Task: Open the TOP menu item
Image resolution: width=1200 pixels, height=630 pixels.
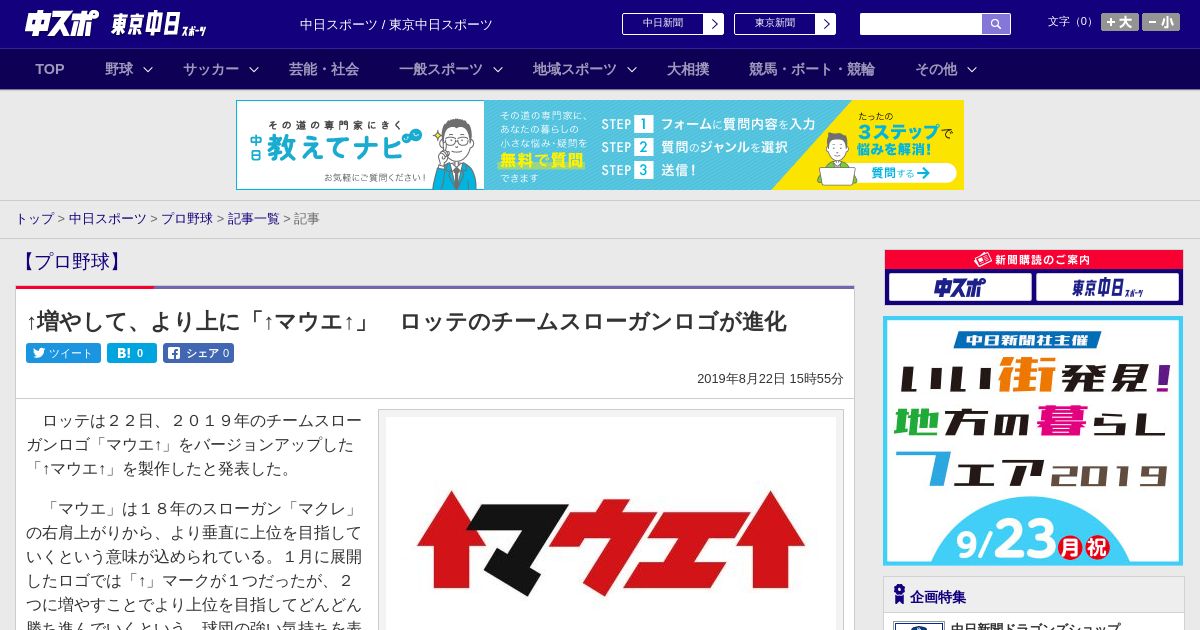Action: coord(50,69)
